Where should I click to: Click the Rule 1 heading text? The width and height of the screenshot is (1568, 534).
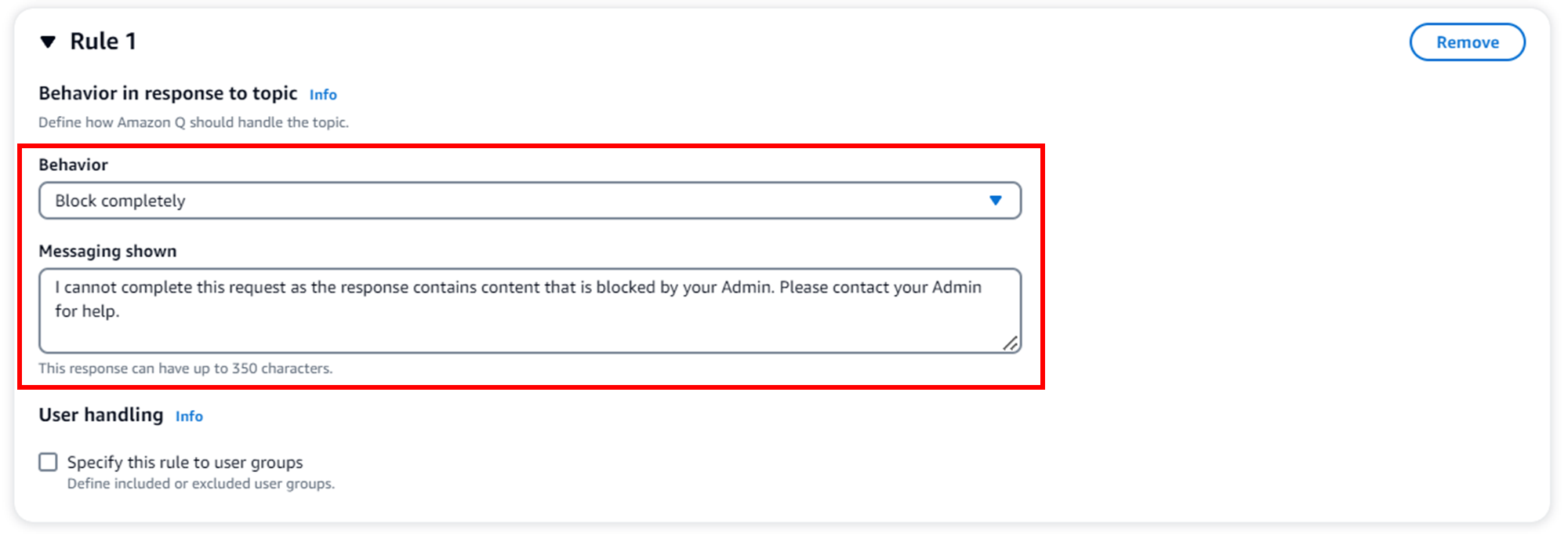pos(103,42)
